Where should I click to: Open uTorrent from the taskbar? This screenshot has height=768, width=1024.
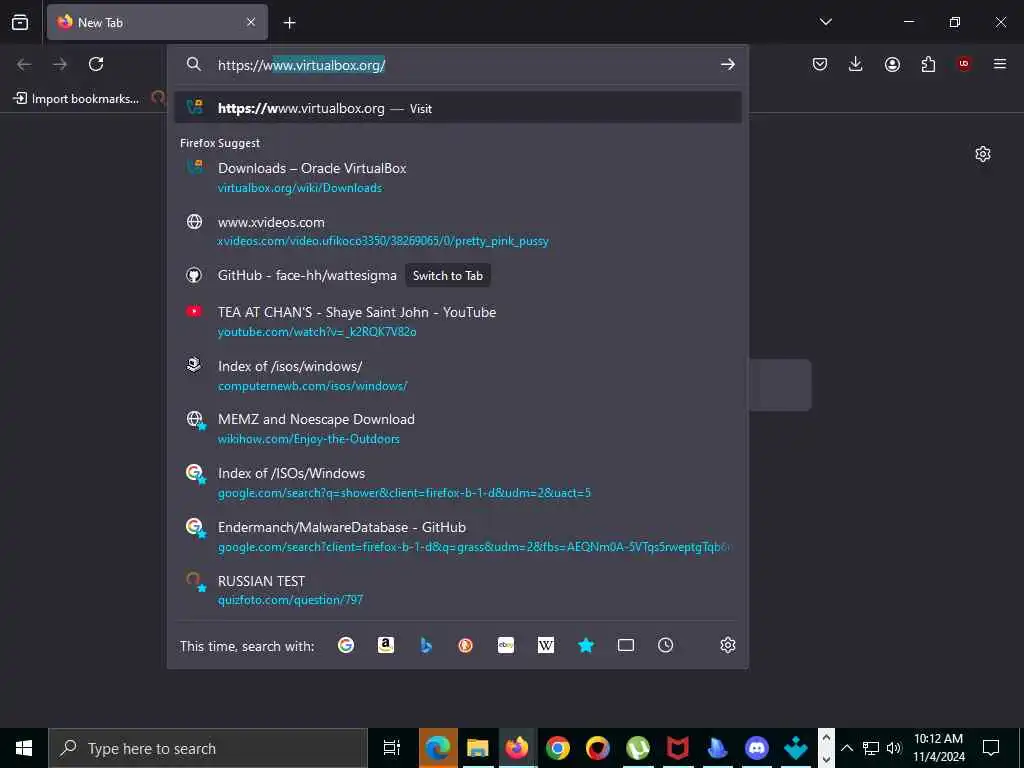637,748
